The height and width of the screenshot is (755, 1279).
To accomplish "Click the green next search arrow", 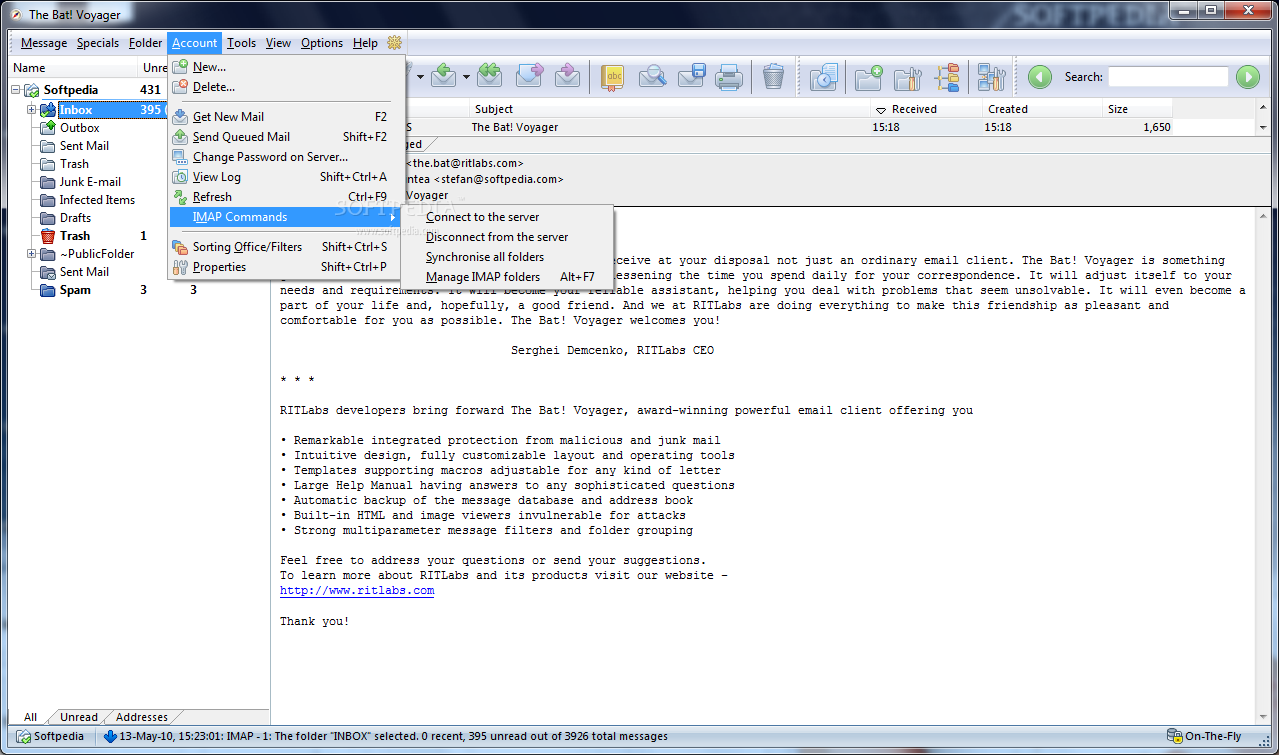I will (1247, 76).
